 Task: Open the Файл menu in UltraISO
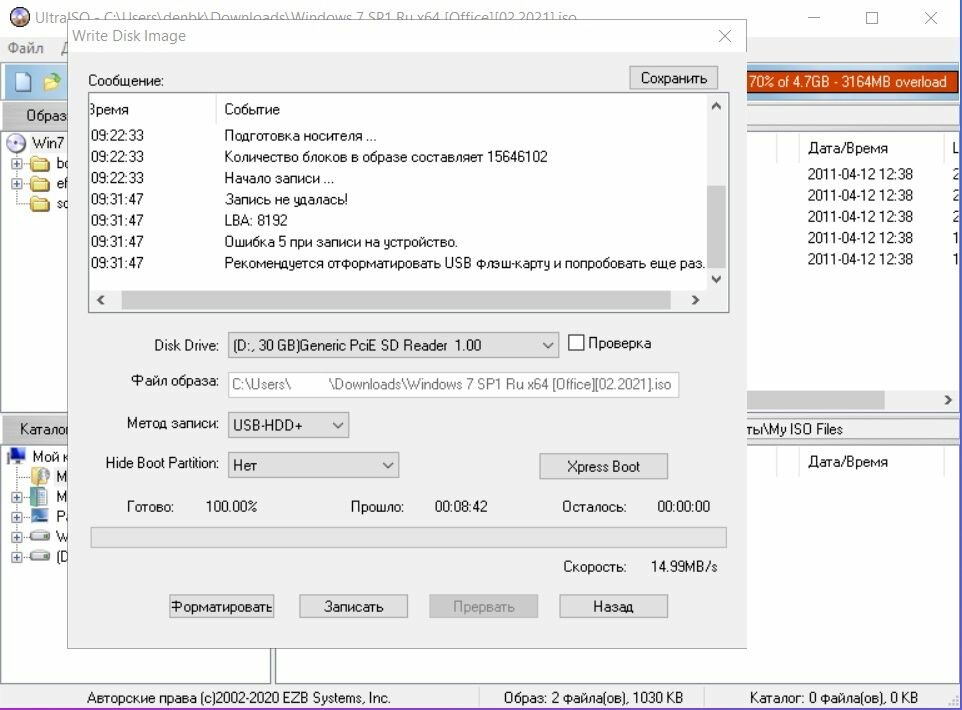tap(25, 47)
